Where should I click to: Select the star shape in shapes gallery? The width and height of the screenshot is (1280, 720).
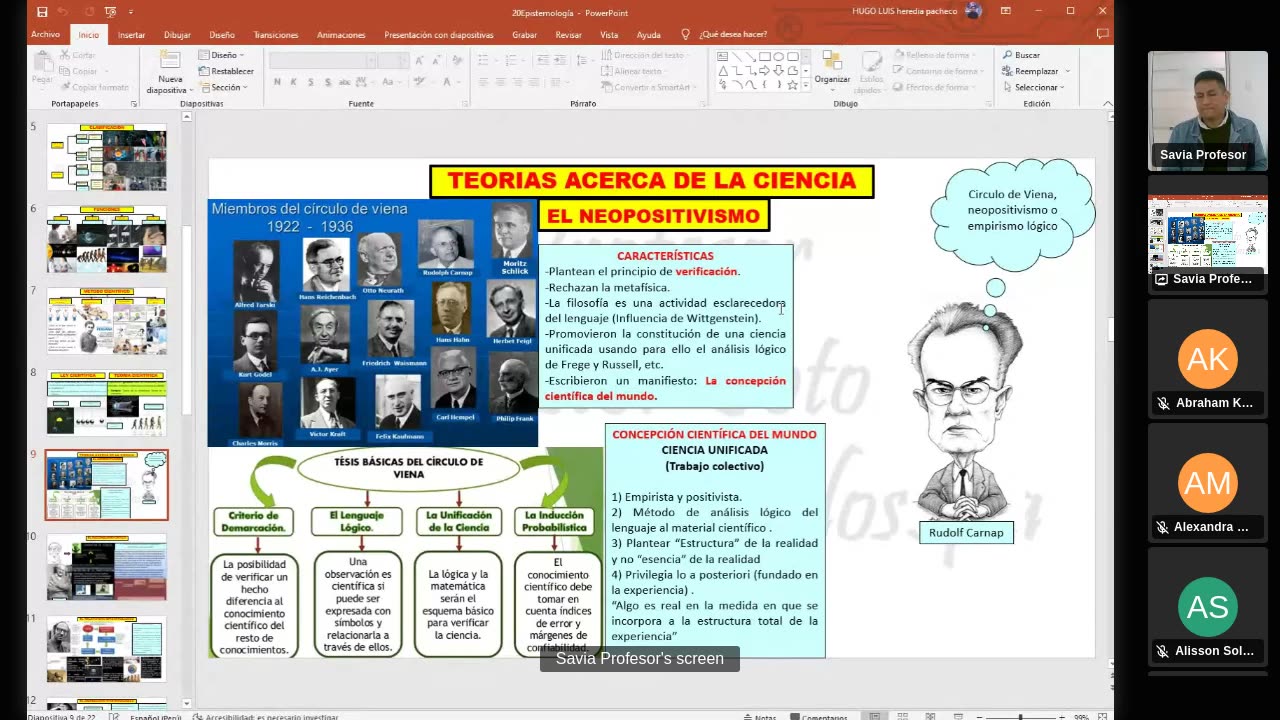click(x=792, y=85)
